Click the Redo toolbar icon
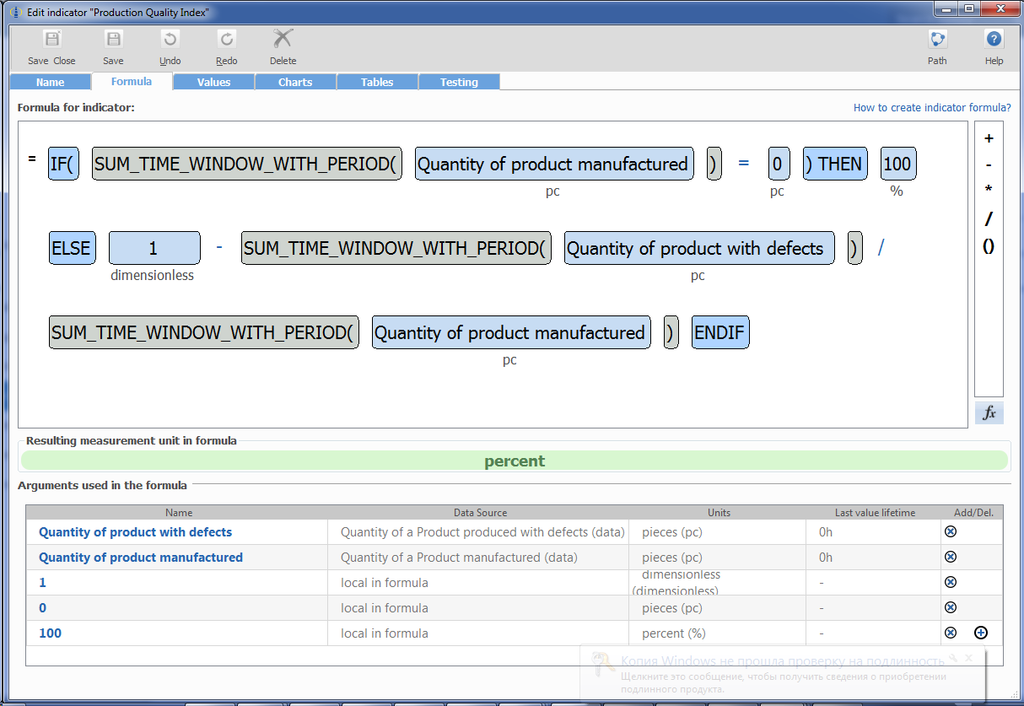This screenshot has height=706, width=1024. 227,40
